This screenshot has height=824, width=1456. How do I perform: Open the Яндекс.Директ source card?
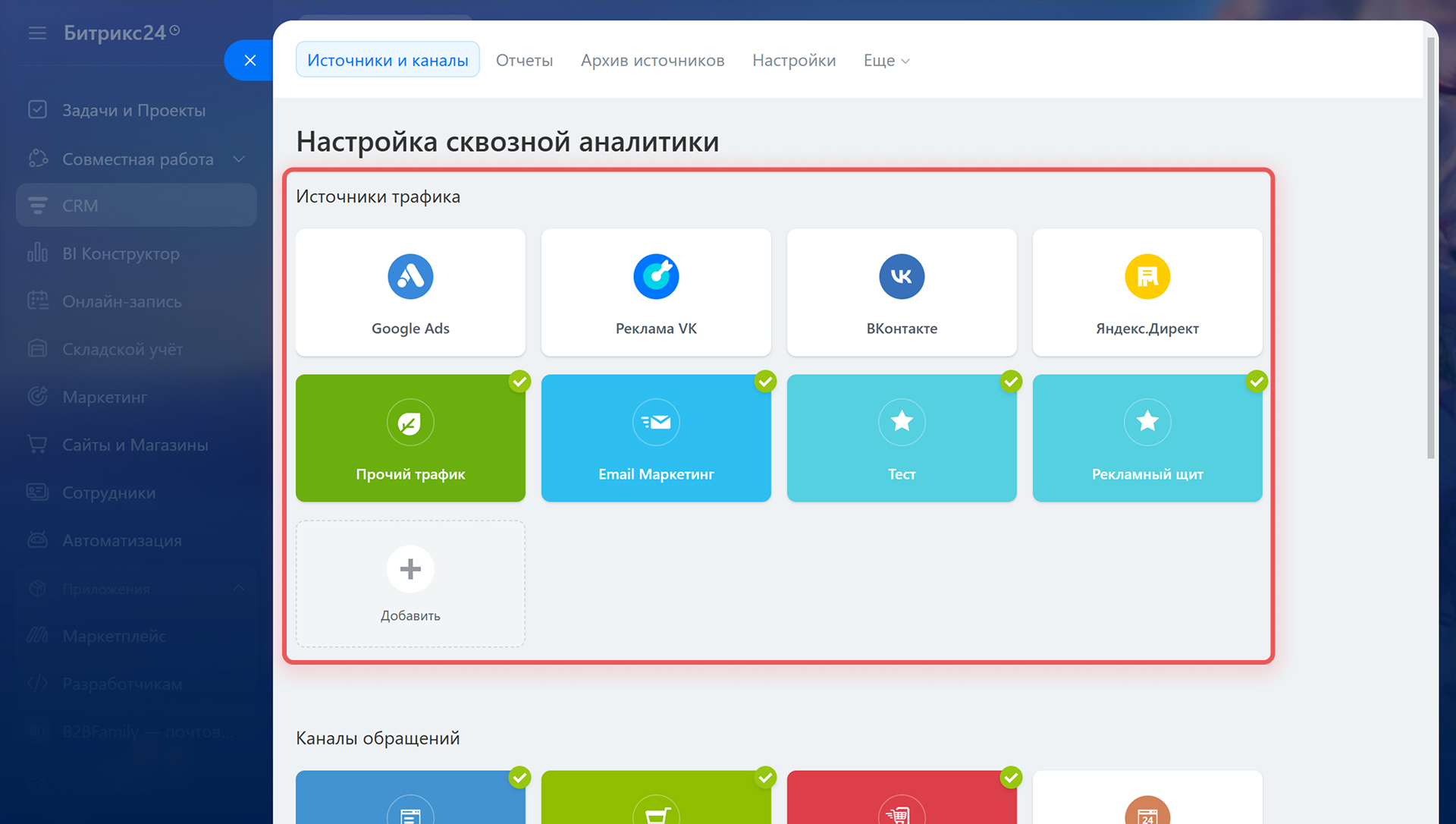click(x=1147, y=292)
